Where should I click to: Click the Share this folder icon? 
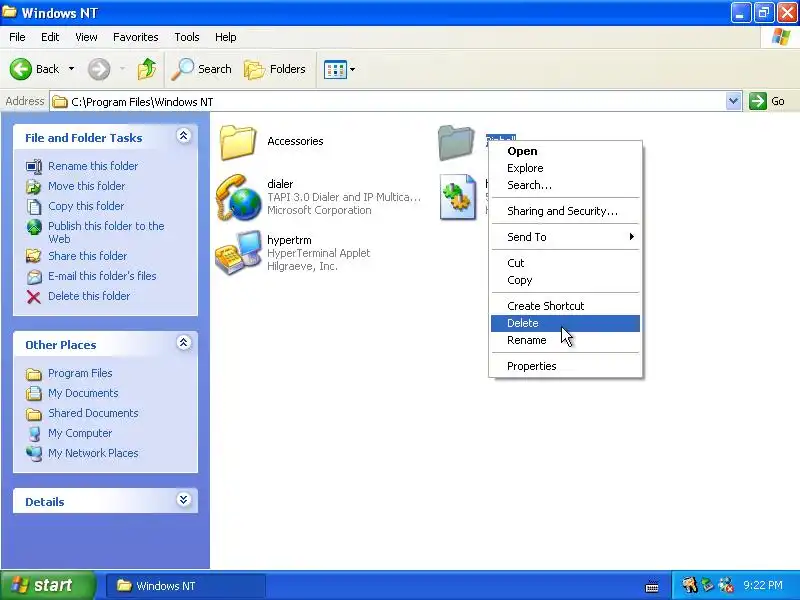pos(34,256)
